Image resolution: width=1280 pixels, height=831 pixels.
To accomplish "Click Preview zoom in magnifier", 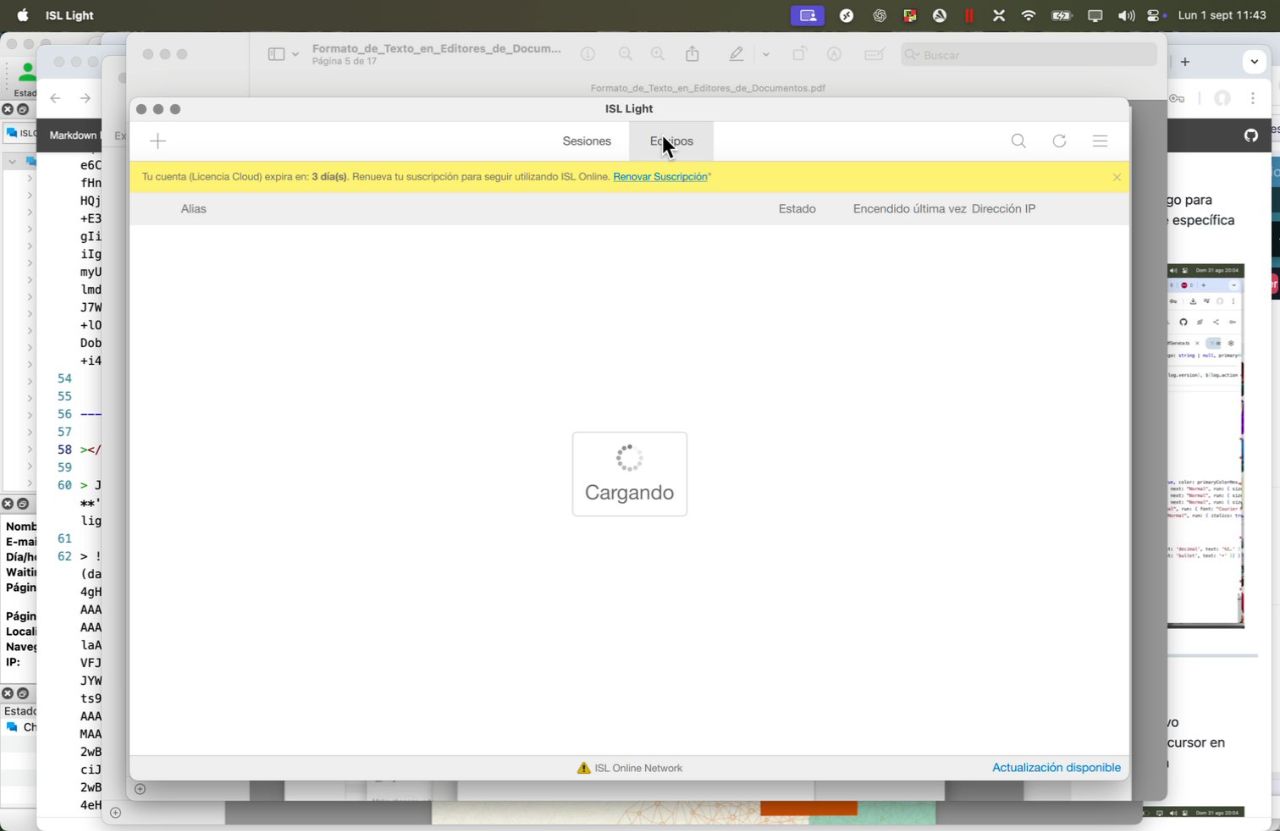I will [x=657, y=55].
